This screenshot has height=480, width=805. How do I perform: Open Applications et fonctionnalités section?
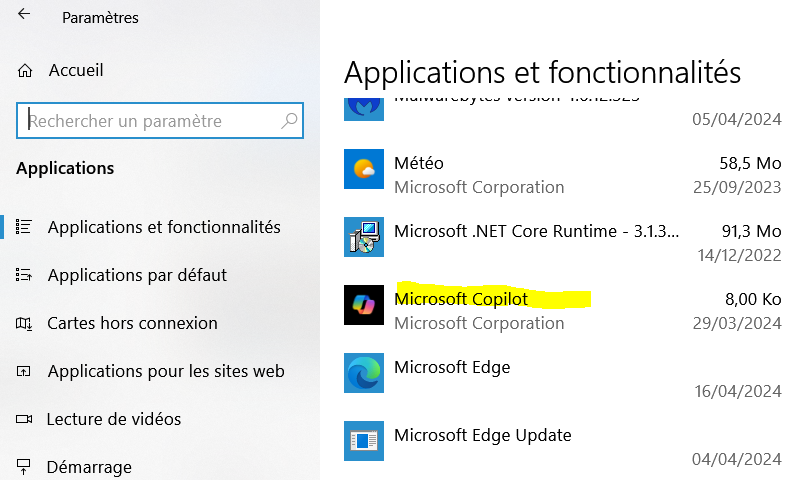pos(164,227)
